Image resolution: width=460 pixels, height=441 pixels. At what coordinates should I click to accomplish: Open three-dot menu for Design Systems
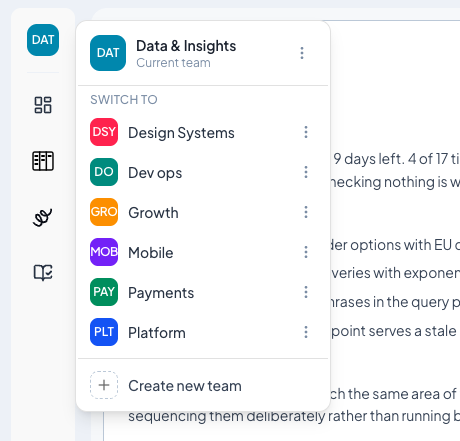(x=306, y=132)
